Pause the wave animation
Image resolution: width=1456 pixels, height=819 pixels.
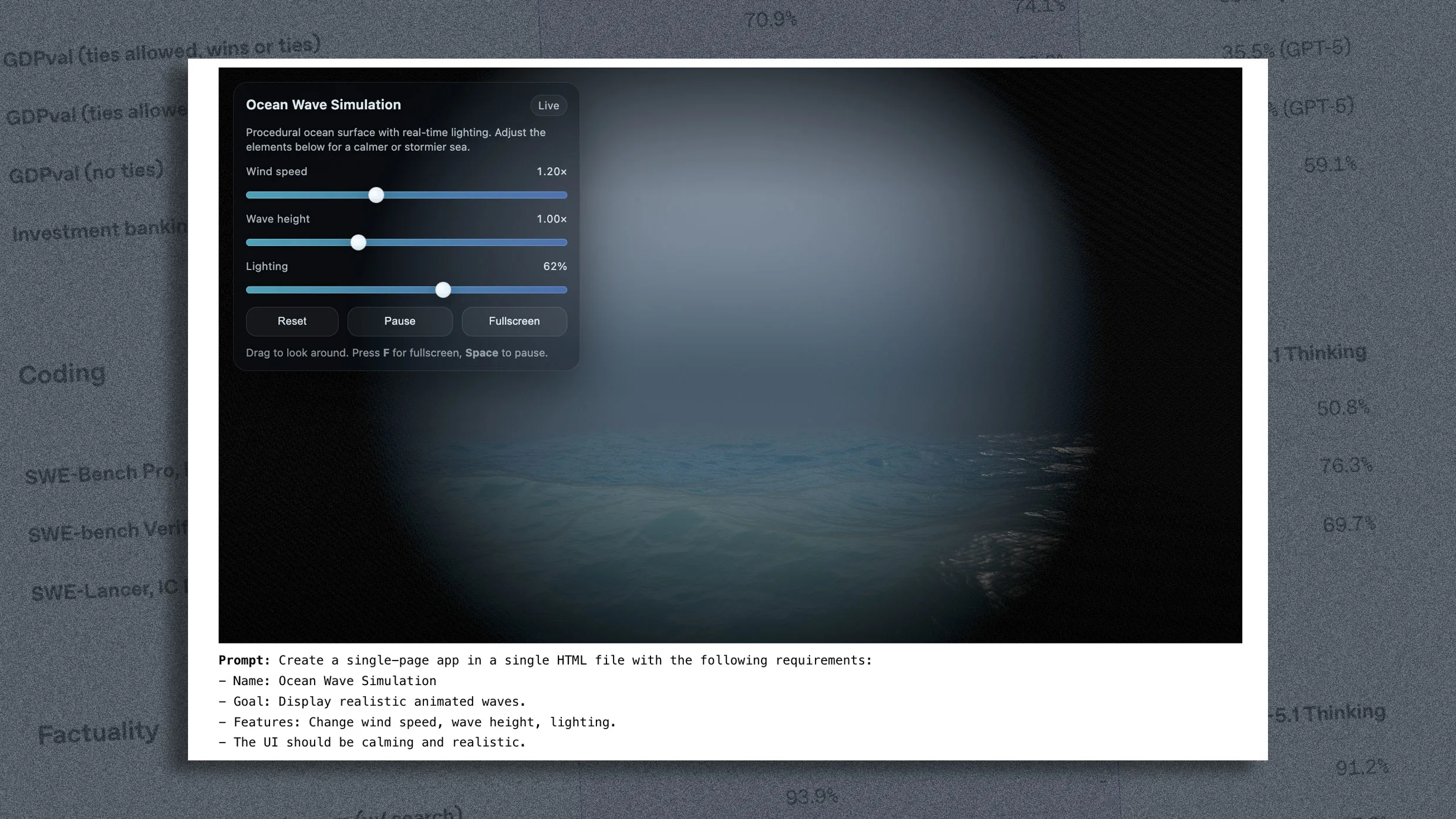coord(400,321)
